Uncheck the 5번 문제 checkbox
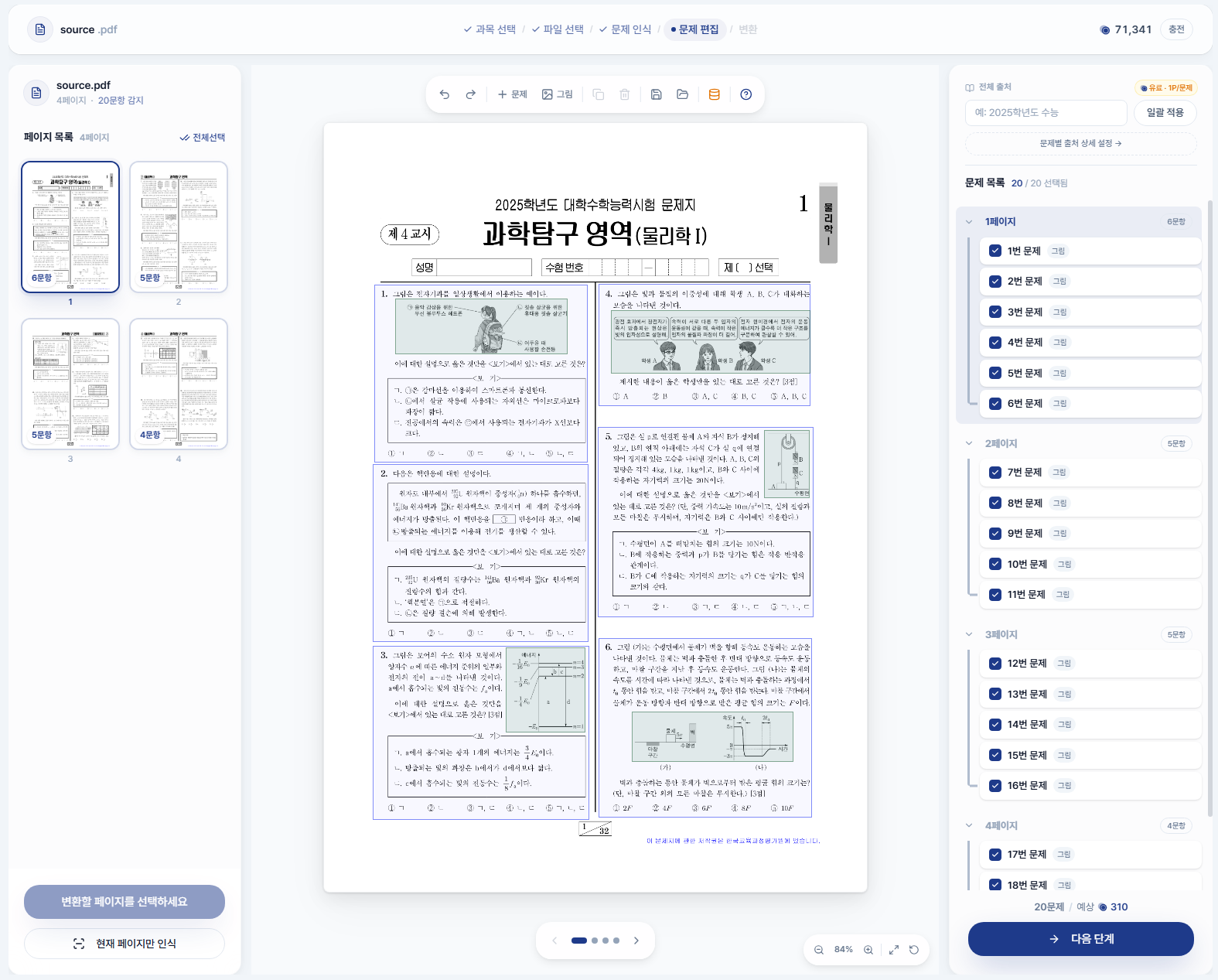The height and width of the screenshot is (980, 1218). coord(995,373)
